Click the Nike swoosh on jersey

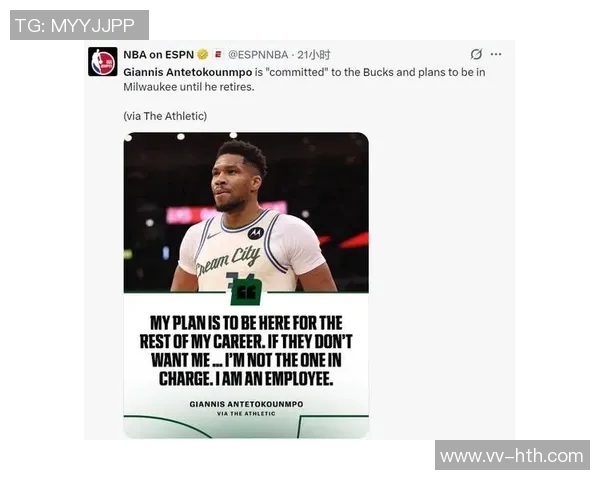pos(213,235)
